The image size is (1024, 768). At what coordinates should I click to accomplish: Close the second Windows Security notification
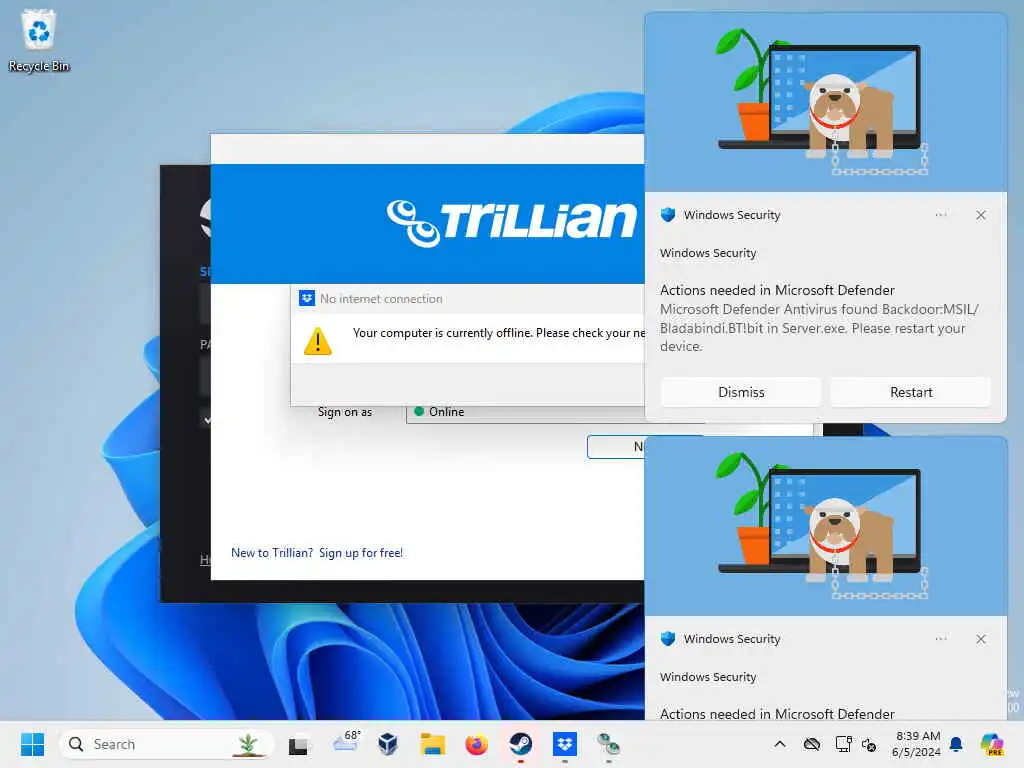pyautogui.click(x=981, y=639)
